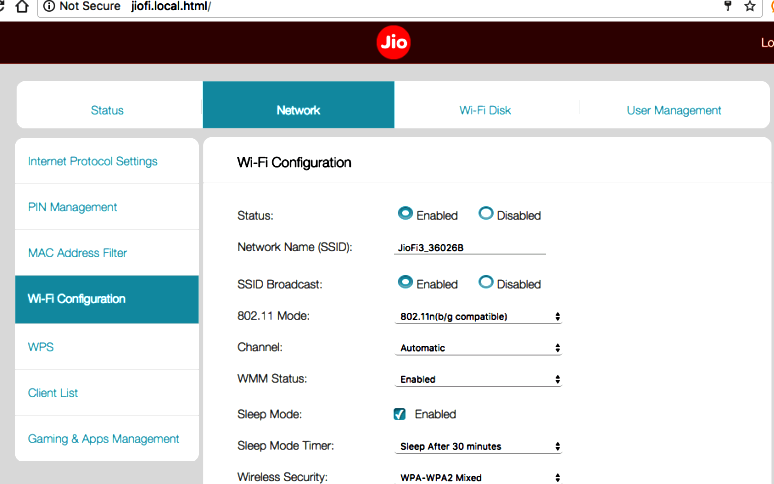The width and height of the screenshot is (774, 484).
Task: Click the key icon in address bar
Action: pyautogui.click(x=728, y=6)
